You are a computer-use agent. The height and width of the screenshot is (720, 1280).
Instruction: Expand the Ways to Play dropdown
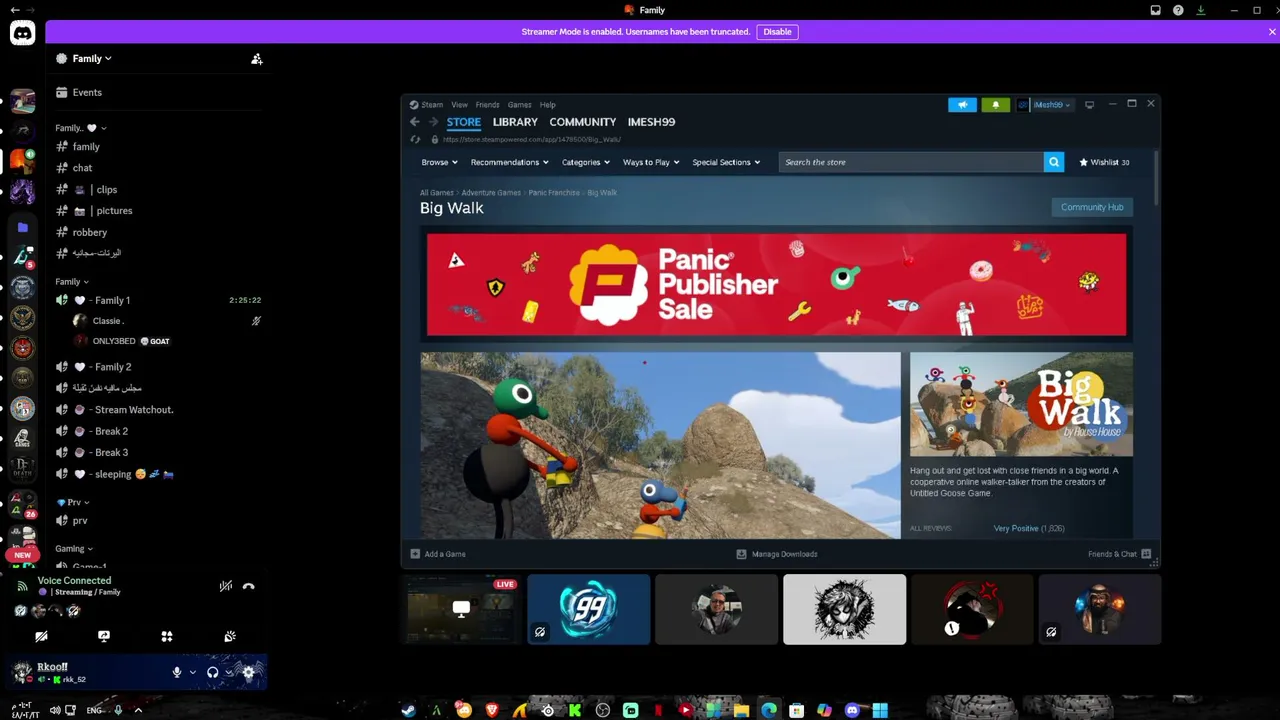[x=651, y=162]
